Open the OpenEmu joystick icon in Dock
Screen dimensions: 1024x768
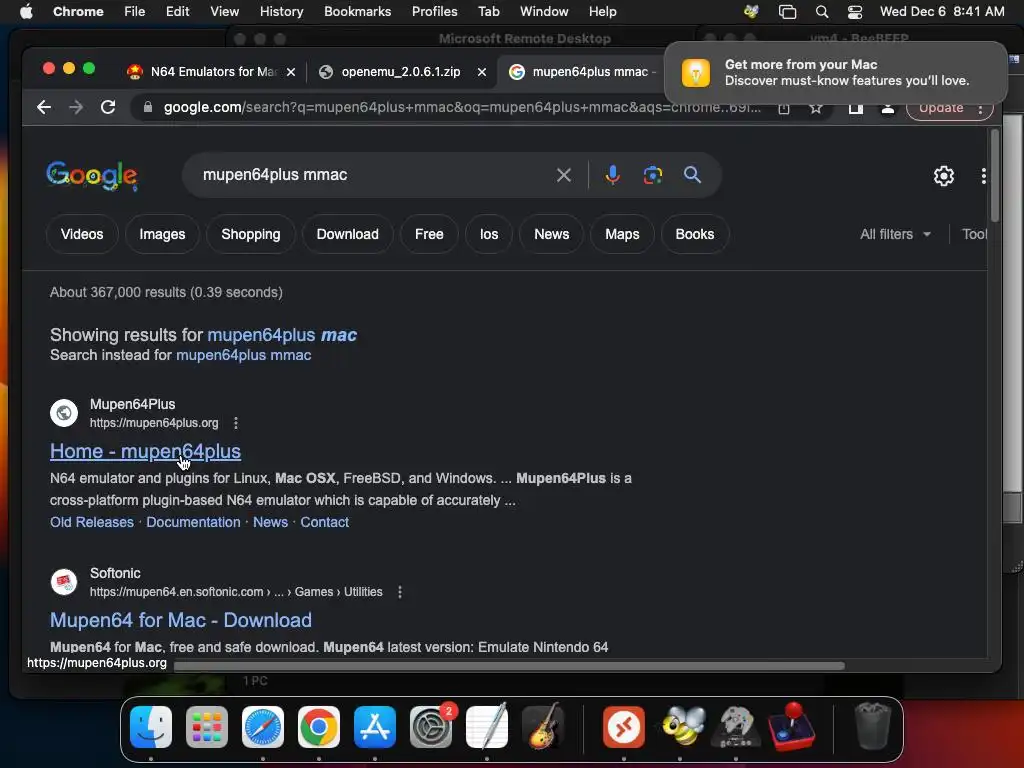(792, 727)
